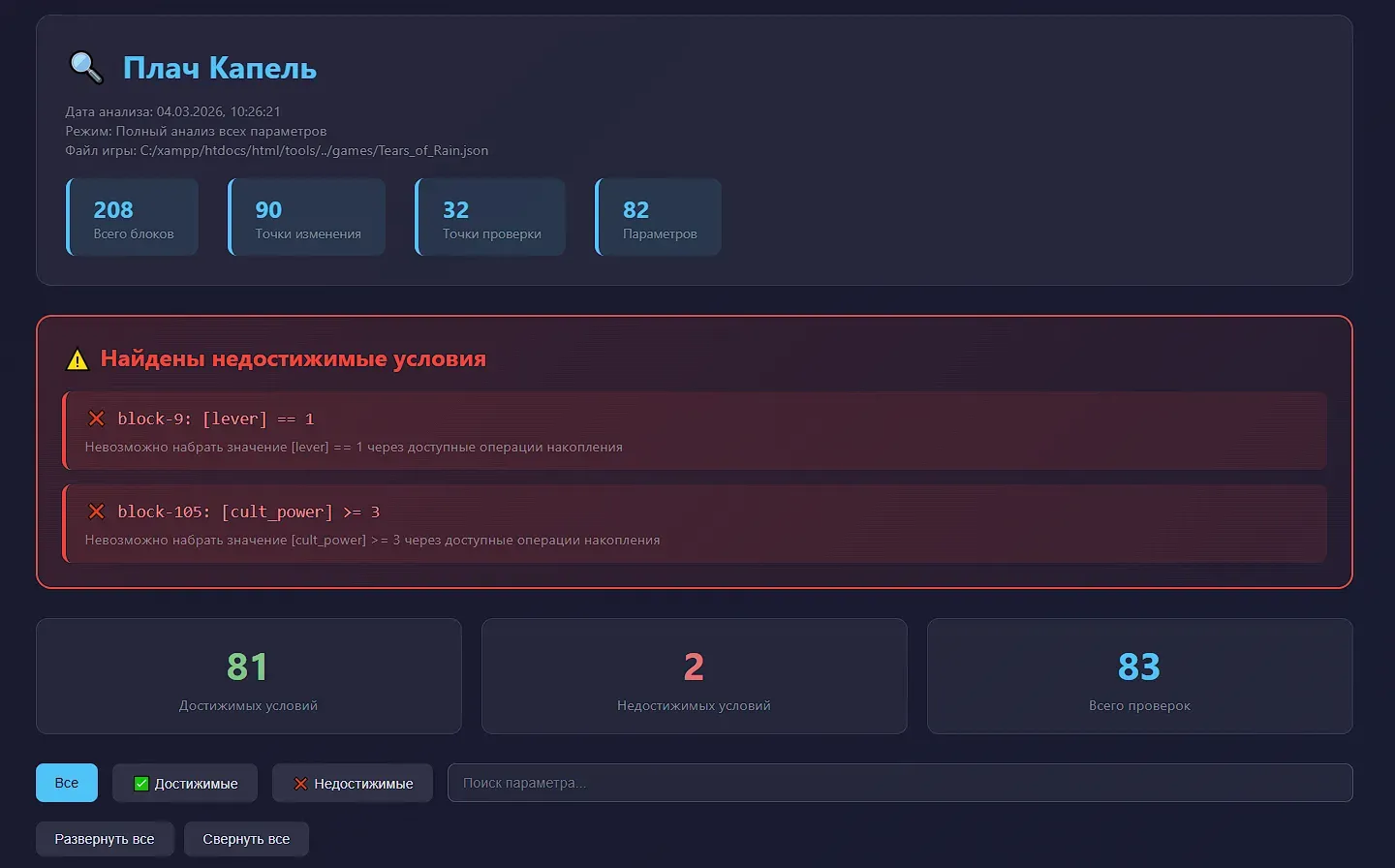The height and width of the screenshot is (868, 1395).
Task: Open the block-105 cult_power unreachable condition
Action: coord(694,524)
